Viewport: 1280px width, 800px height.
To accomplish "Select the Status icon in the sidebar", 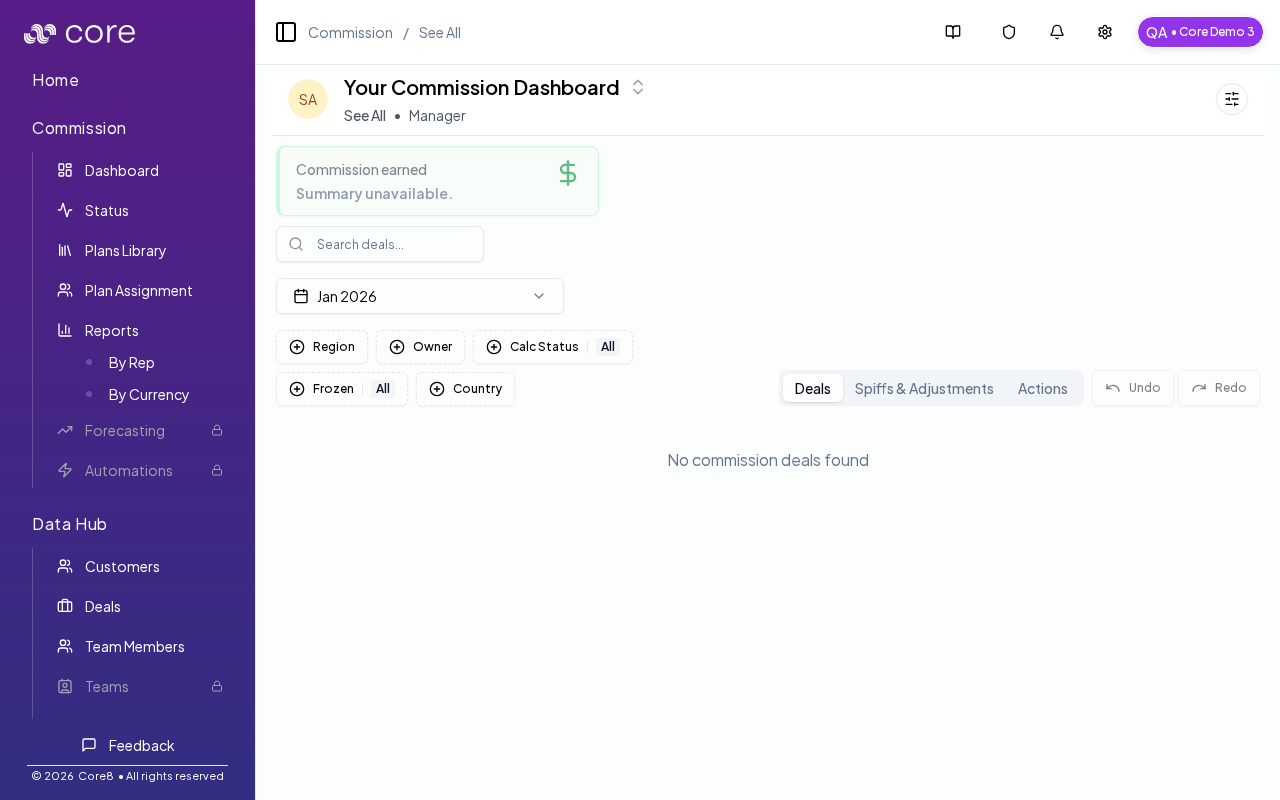I will [x=64, y=210].
